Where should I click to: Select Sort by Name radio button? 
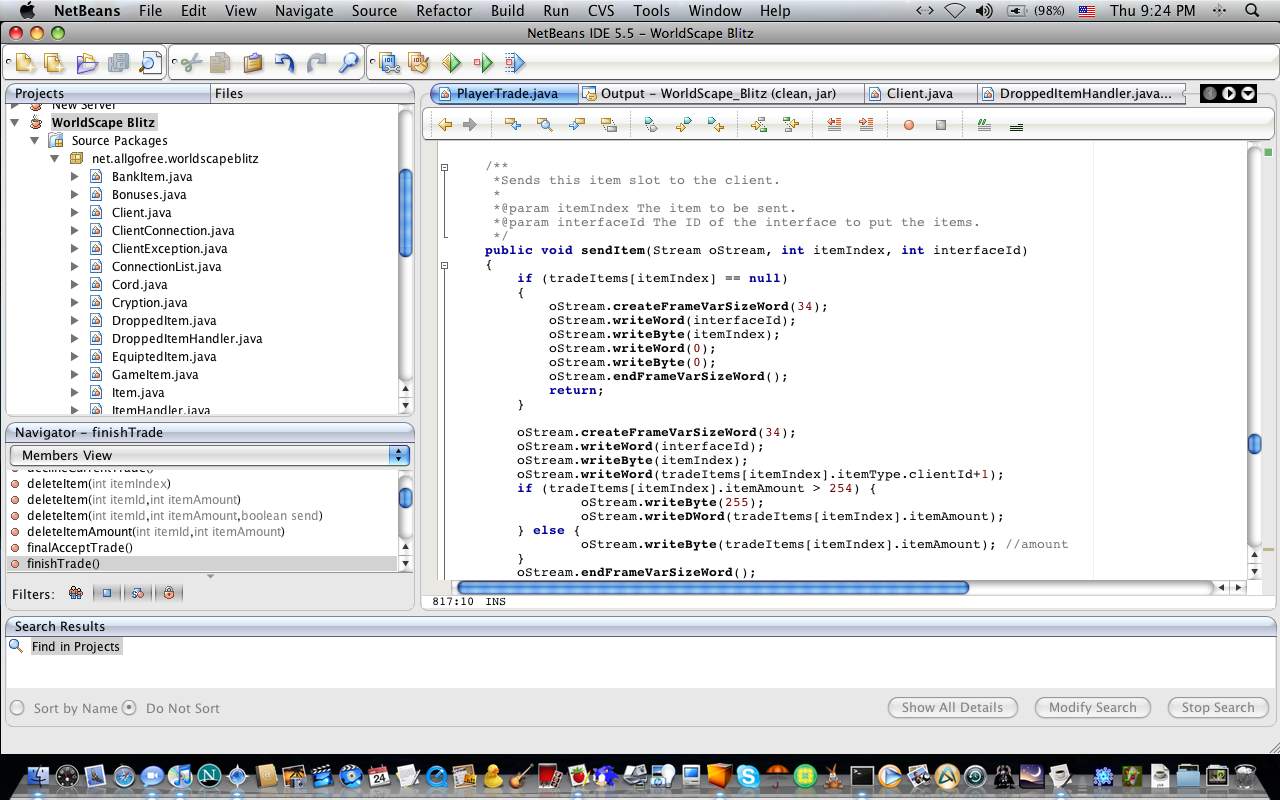[x=17, y=708]
